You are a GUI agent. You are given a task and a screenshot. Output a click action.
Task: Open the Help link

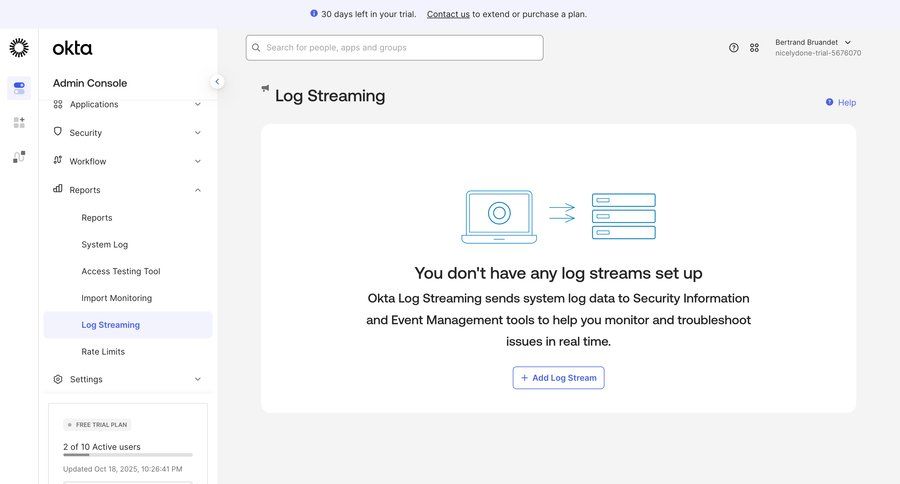pos(847,103)
